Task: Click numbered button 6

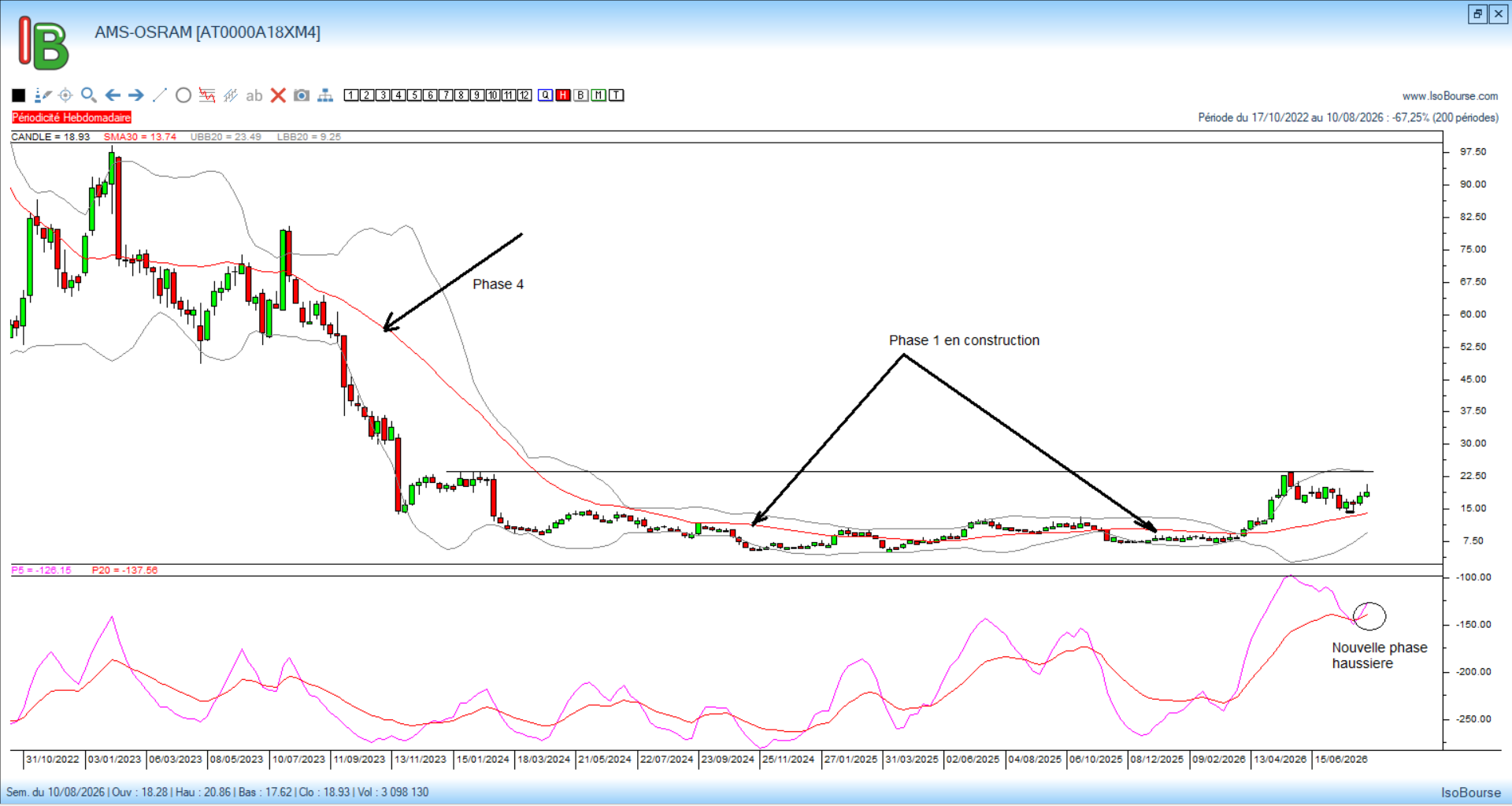Action: tap(430, 95)
